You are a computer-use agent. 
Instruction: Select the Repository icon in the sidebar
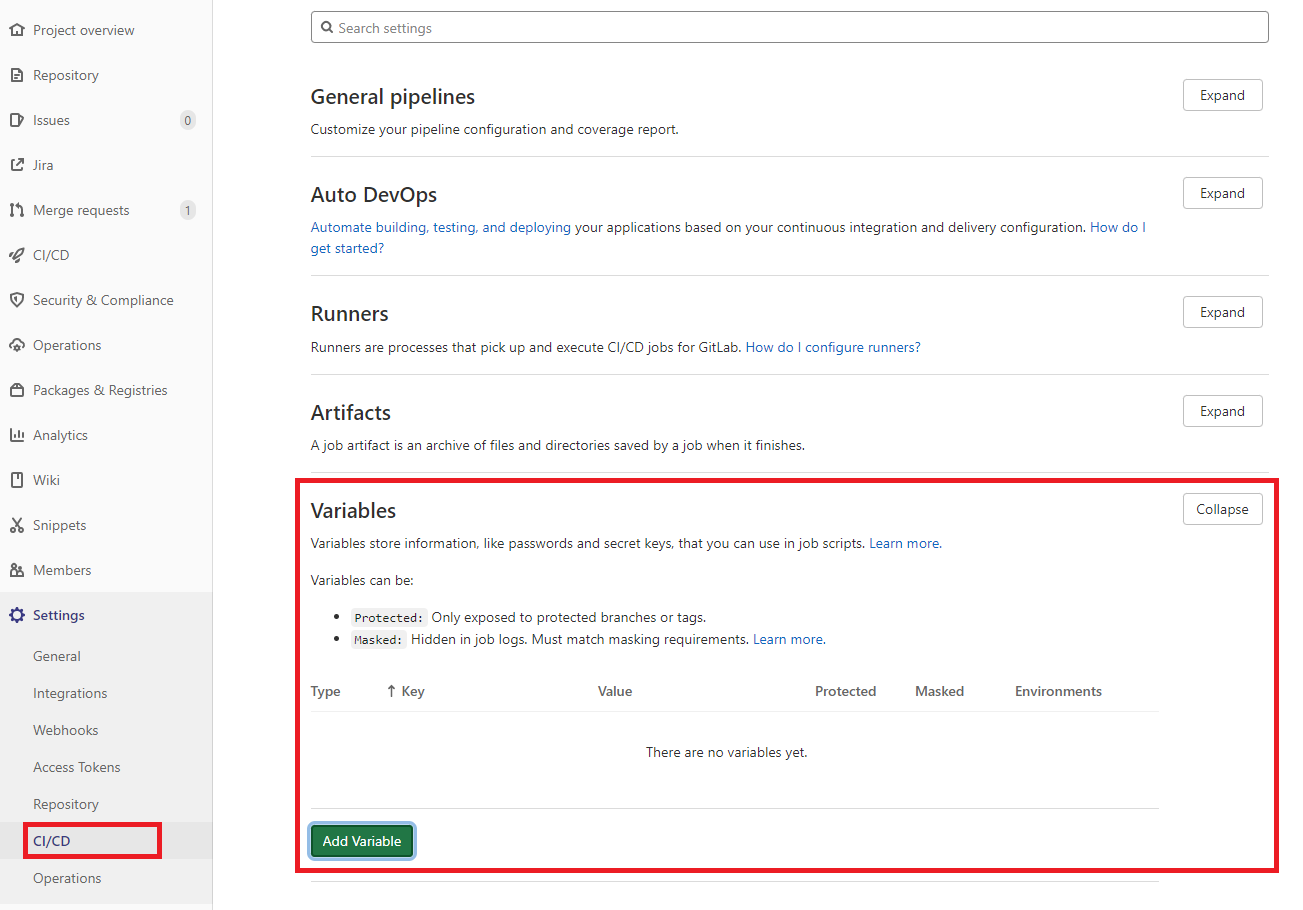[16, 74]
